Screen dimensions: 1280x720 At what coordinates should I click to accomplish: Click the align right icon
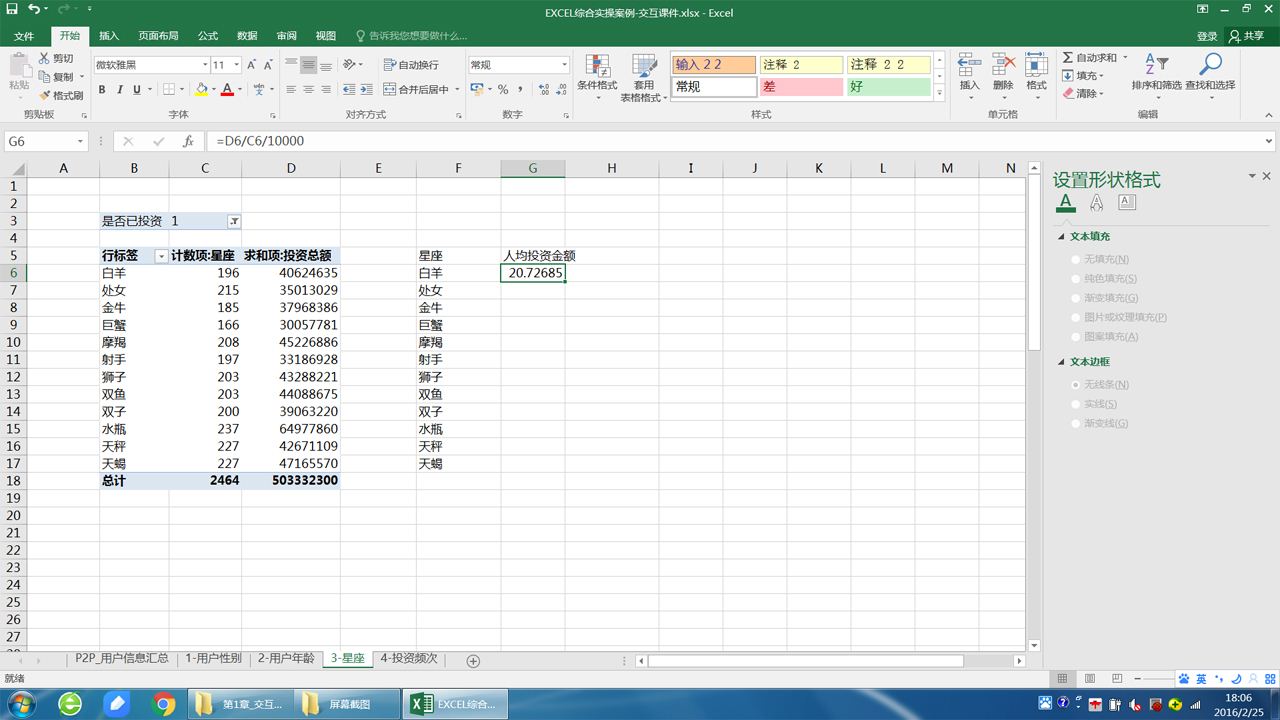pos(327,89)
